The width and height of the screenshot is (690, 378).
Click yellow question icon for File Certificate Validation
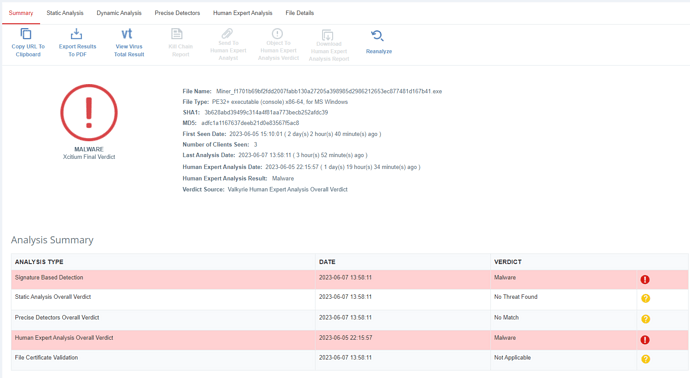(x=646, y=359)
